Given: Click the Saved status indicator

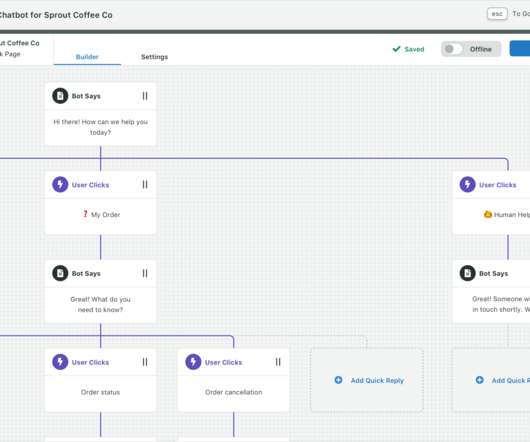Looking at the screenshot, I should (x=408, y=49).
